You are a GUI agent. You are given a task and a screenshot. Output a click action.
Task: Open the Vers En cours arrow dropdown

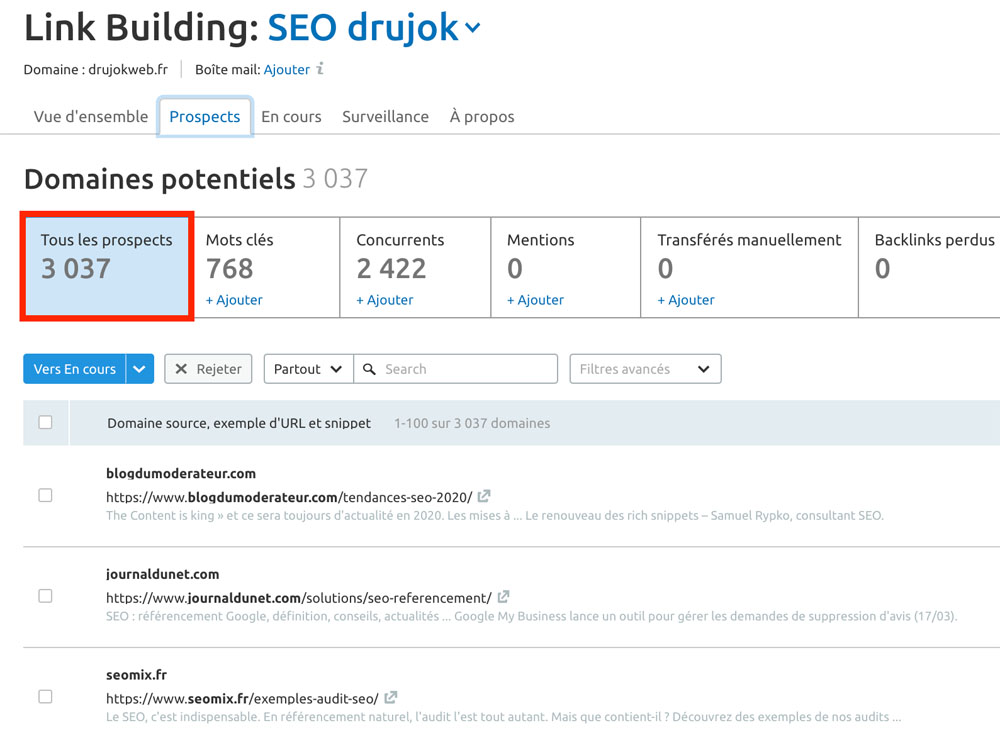[140, 369]
